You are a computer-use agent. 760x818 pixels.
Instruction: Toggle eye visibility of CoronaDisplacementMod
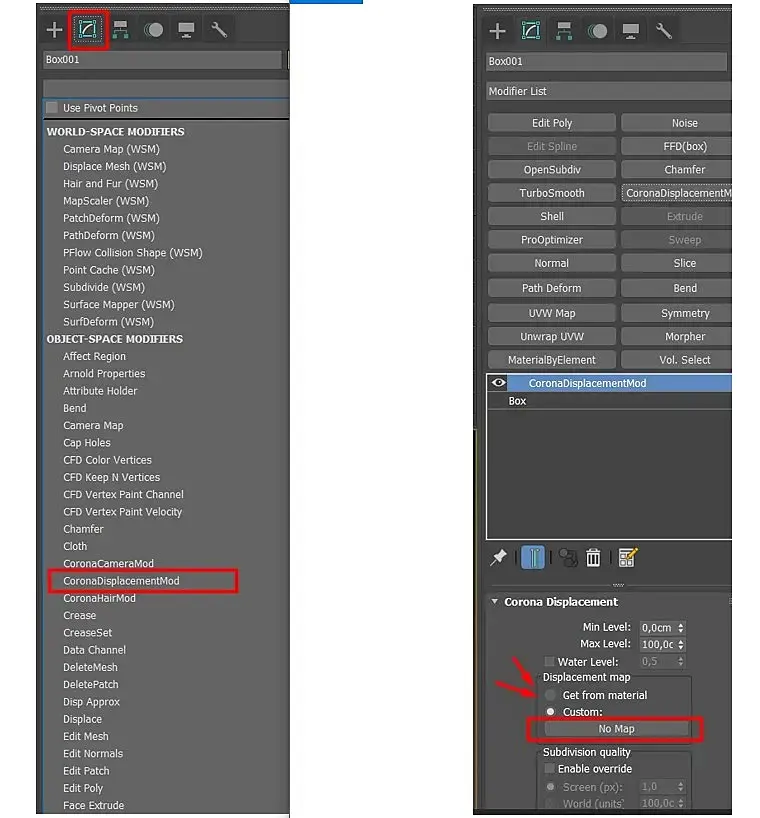[498, 383]
